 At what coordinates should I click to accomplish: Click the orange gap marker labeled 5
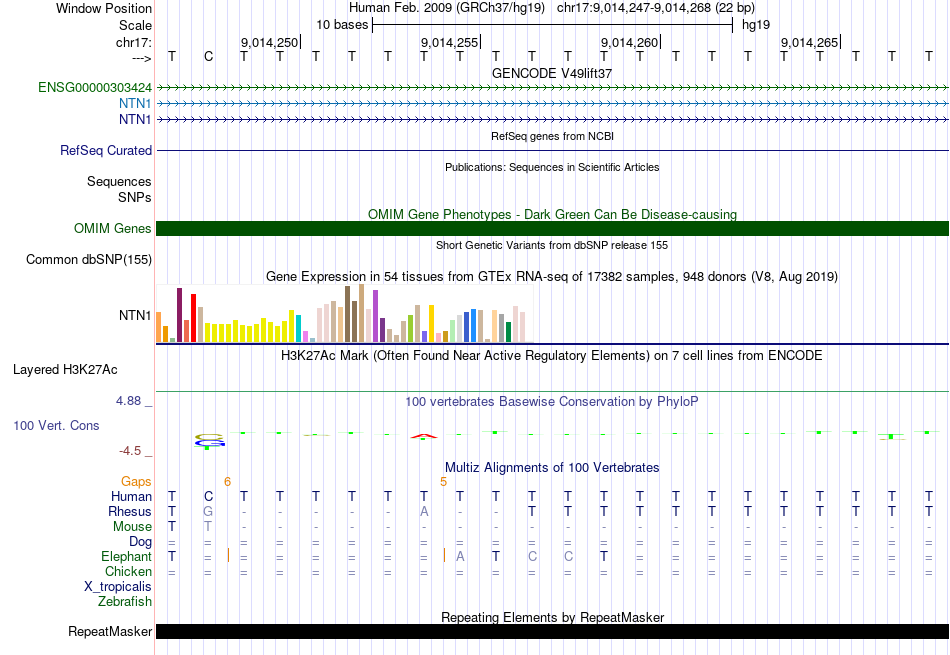443,481
